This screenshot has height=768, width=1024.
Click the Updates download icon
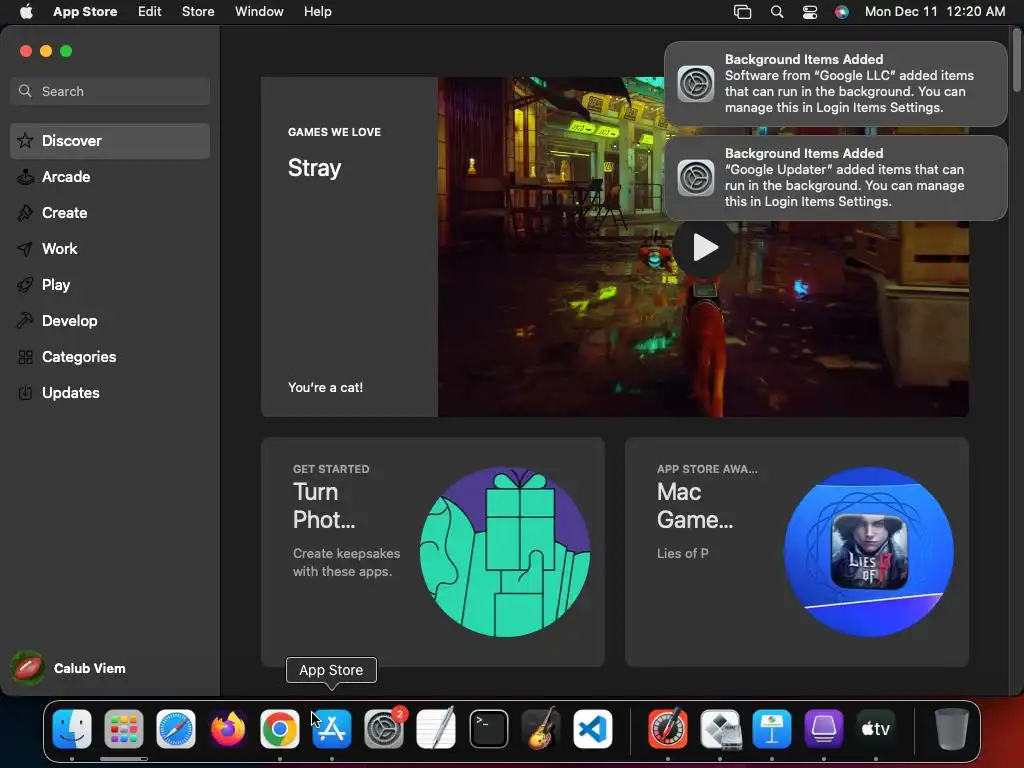[x=25, y=392]
